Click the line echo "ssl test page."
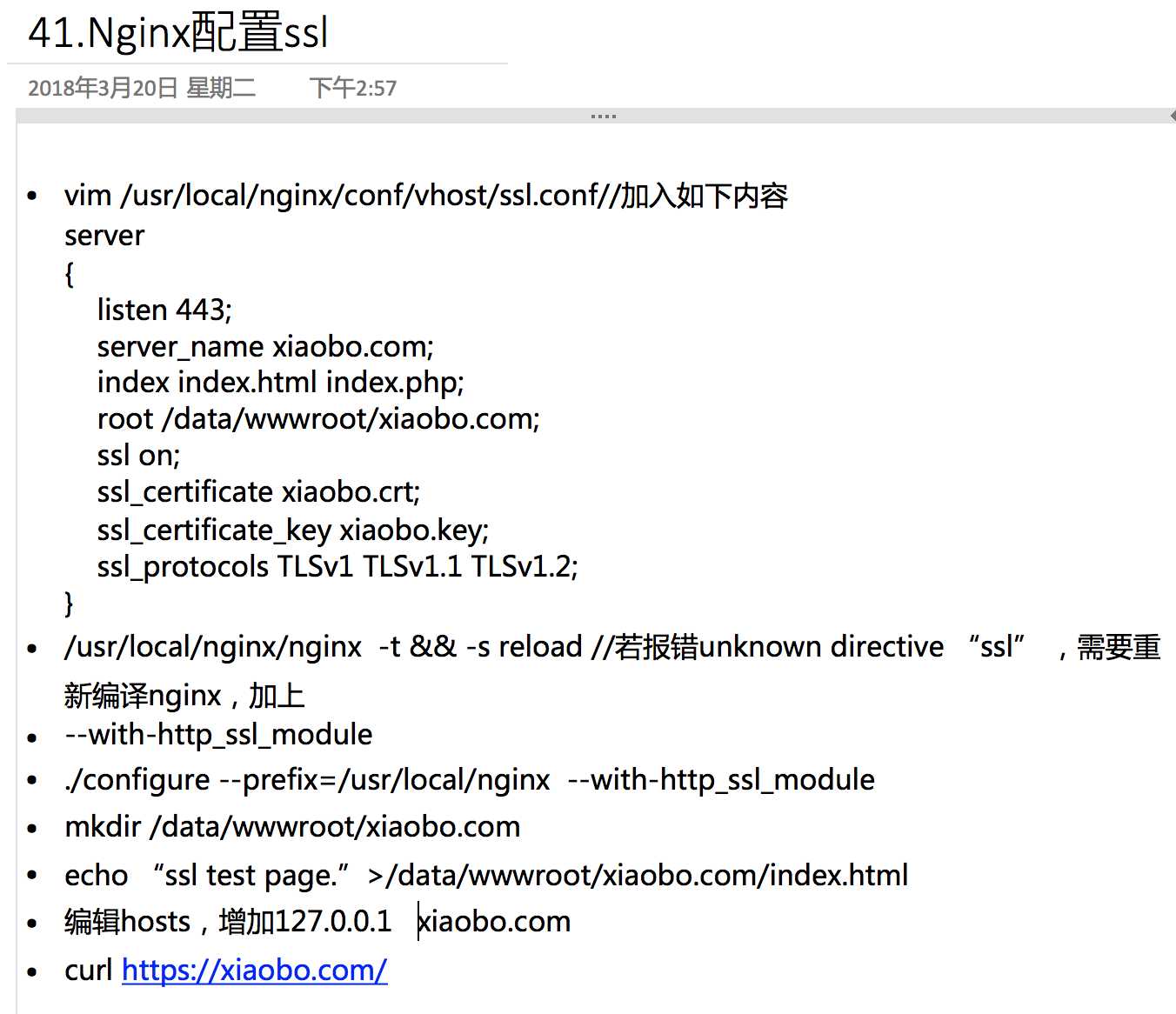The image size is (1176, 1014). (486, 875)
